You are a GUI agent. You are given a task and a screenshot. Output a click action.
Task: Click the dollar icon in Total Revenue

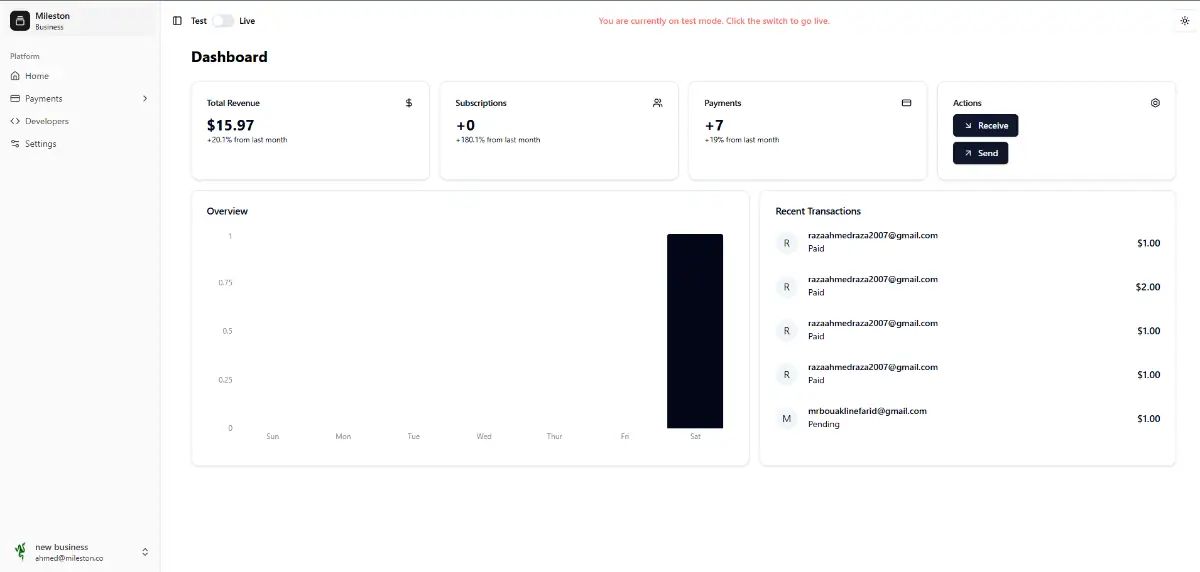pyautogui.click(x=409, y=103)
